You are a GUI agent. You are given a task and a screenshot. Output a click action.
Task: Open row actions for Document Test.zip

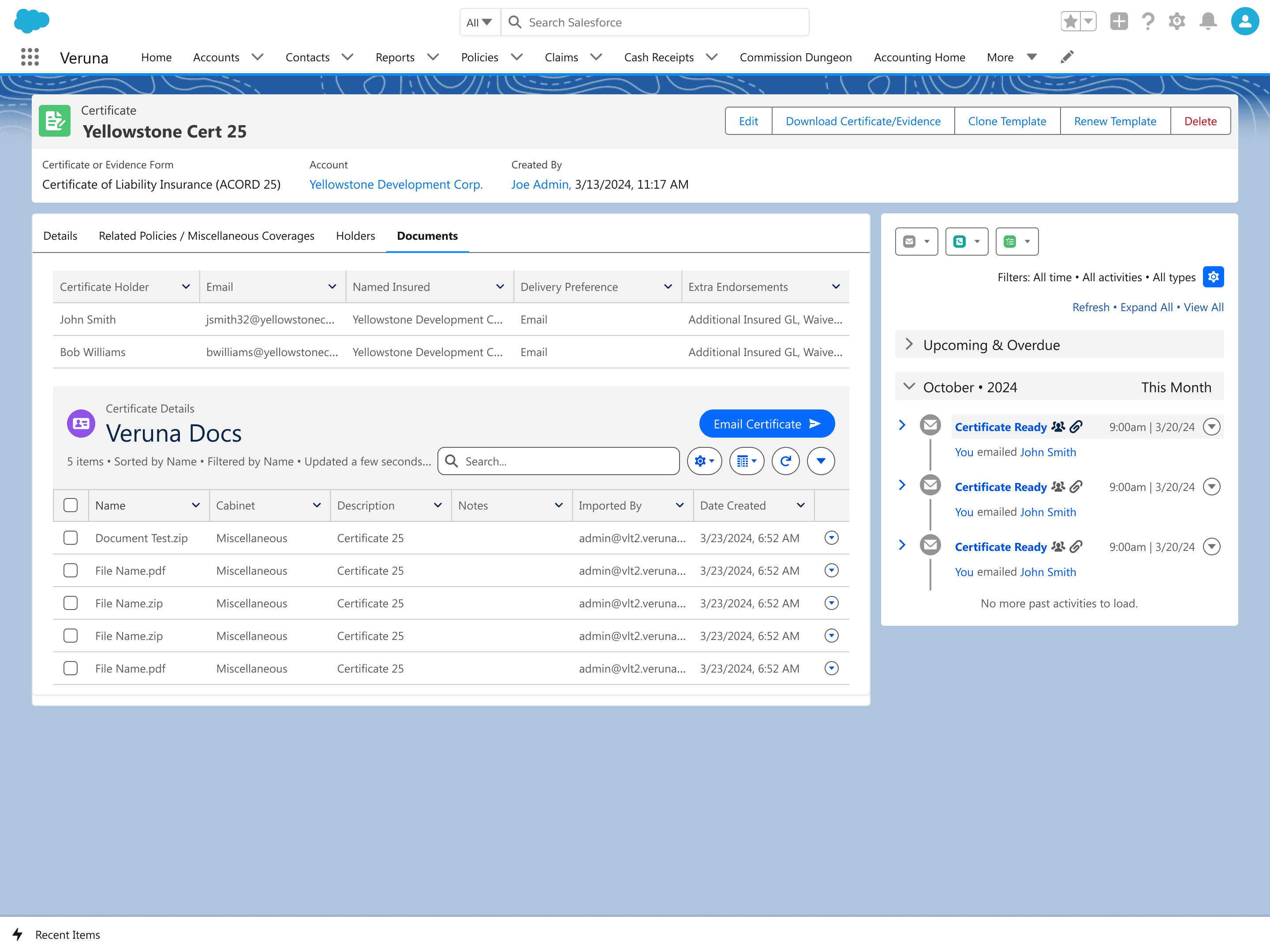click(x=831, y=538)
